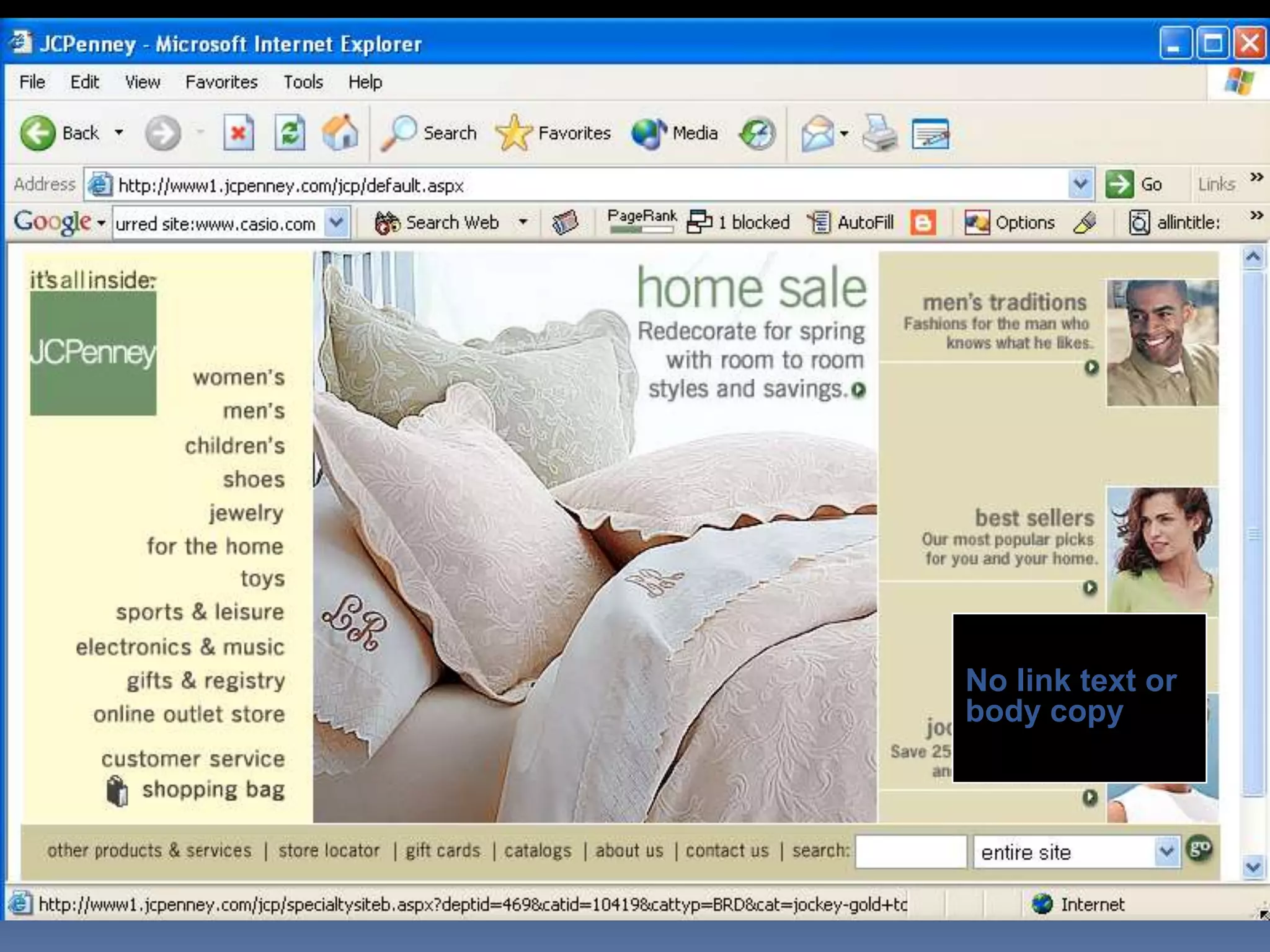This screenshot has height=952, width=1270.
Task: Expand Google search box history dropdown
Action: click(336, 223)
